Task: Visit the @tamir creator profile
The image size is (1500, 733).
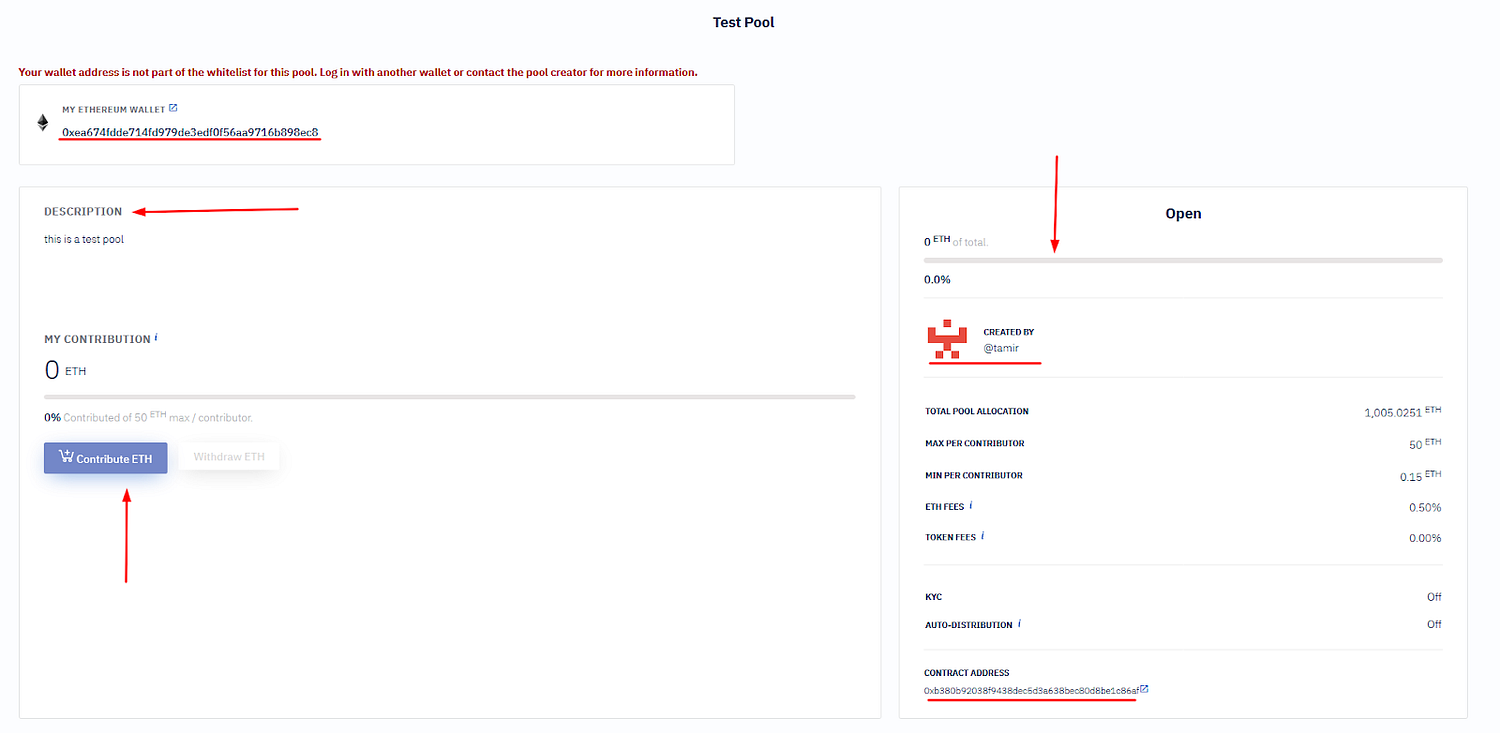Action: [x=1001, y=348]
